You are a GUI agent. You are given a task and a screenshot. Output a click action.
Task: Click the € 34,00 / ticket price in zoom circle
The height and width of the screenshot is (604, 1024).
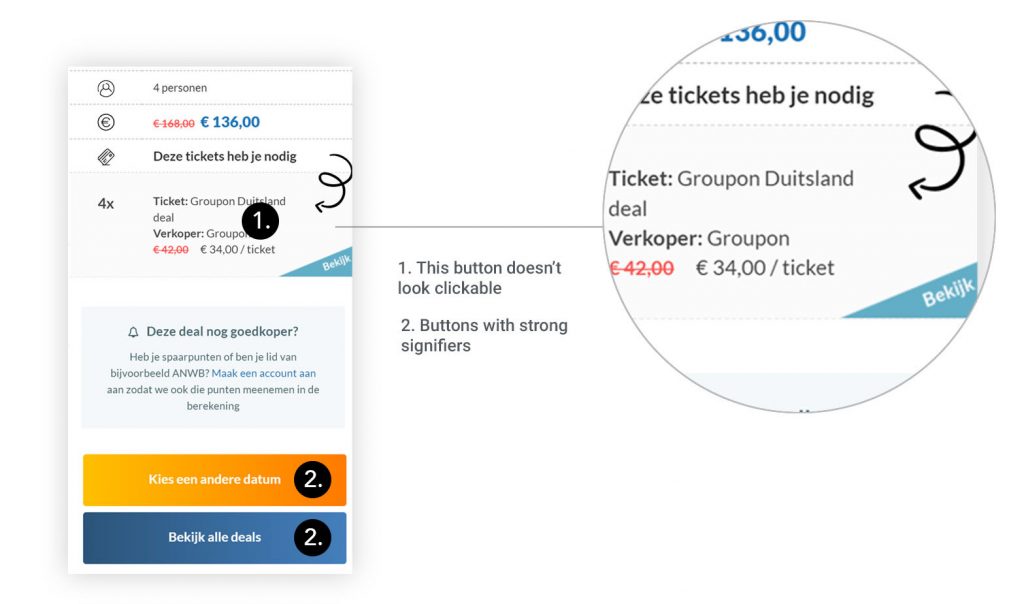(765, 268)
